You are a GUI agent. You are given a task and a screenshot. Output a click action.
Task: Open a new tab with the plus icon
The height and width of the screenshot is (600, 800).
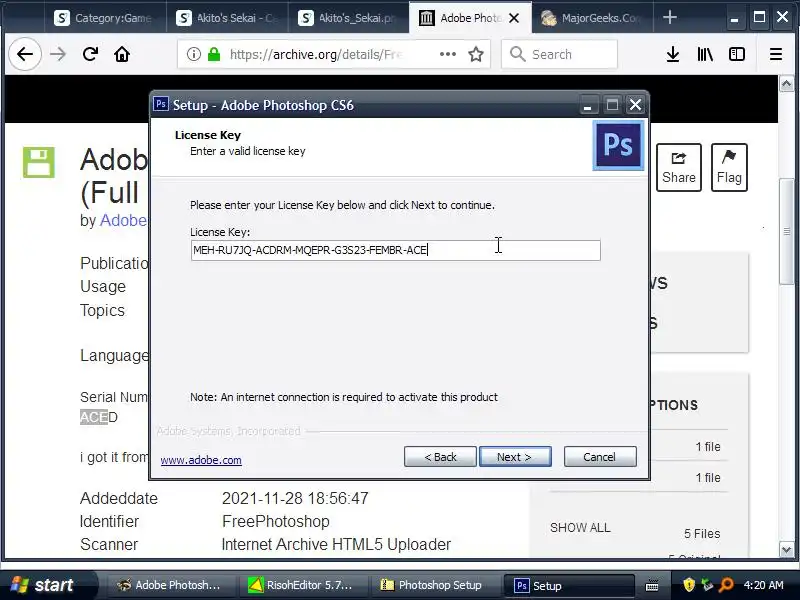point(669,18)
